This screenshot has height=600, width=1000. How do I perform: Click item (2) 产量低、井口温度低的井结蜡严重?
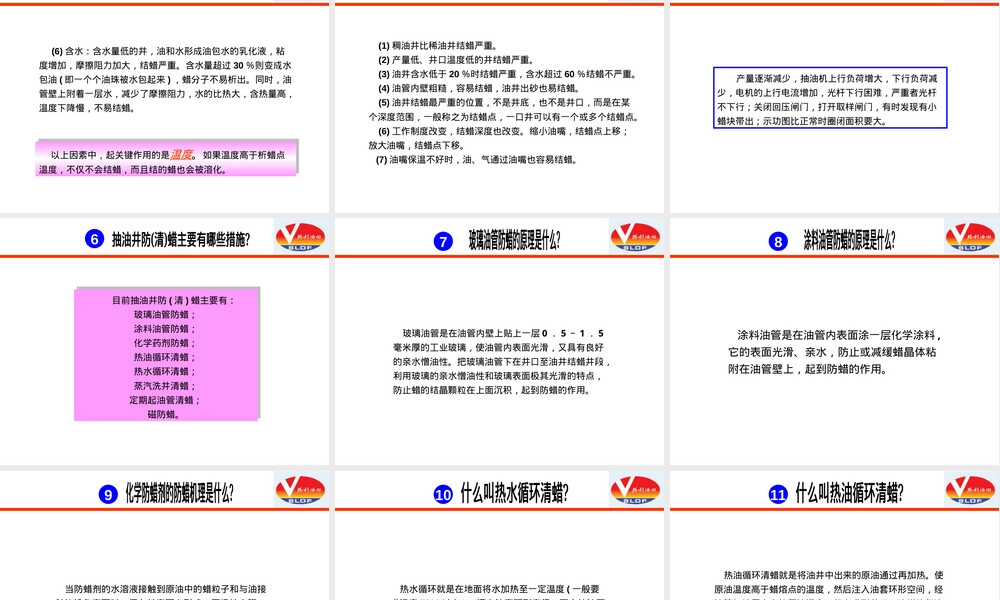click(456, 60)
